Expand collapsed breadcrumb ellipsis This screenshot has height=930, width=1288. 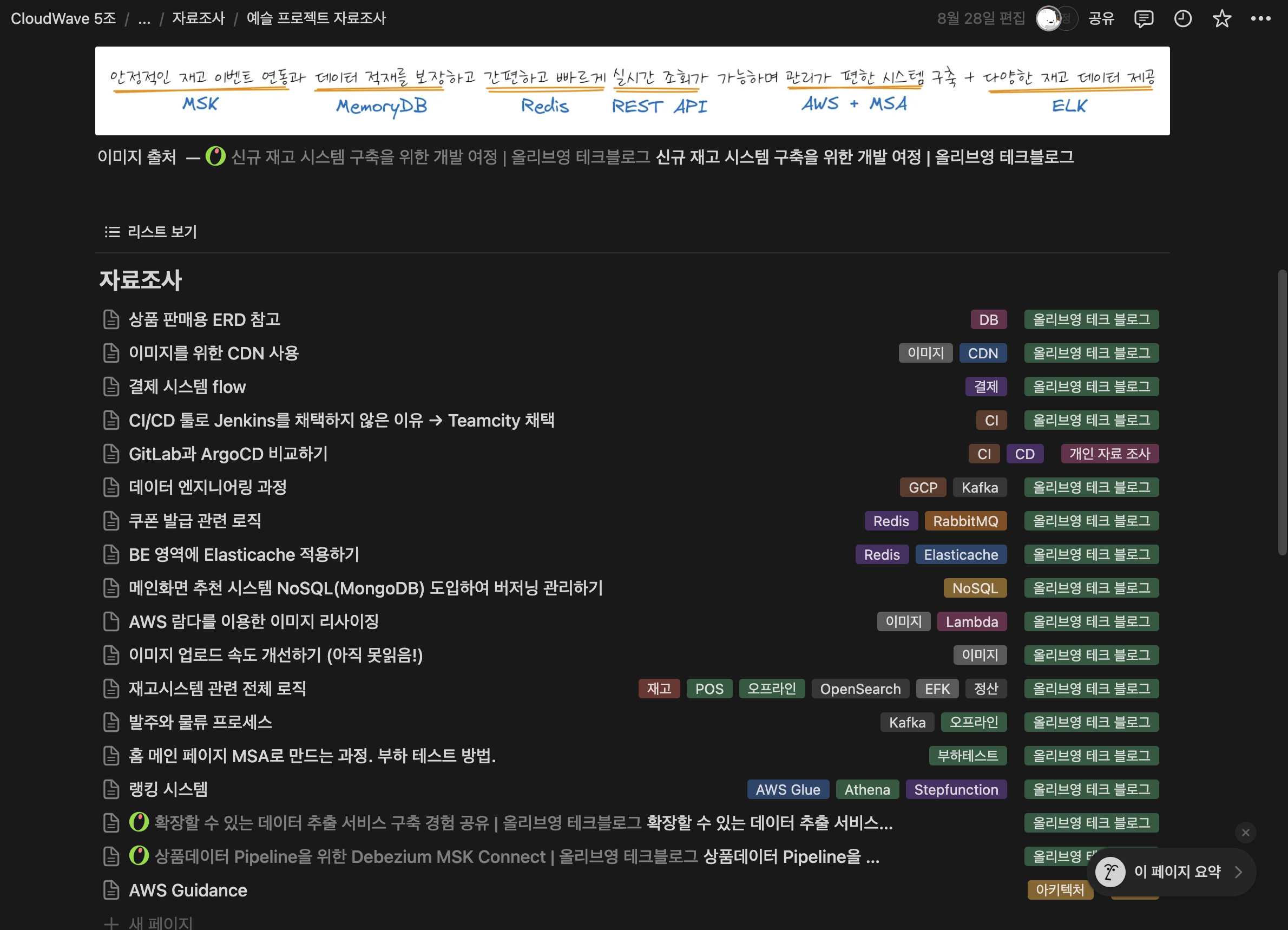coord(144,19)
